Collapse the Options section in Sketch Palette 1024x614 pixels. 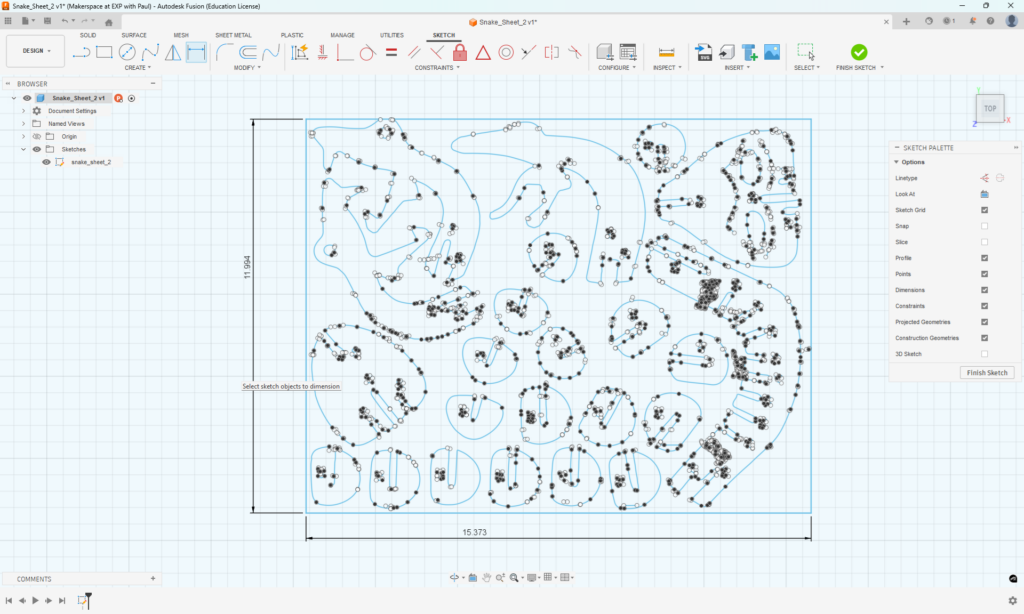click(x=897, y=162)
